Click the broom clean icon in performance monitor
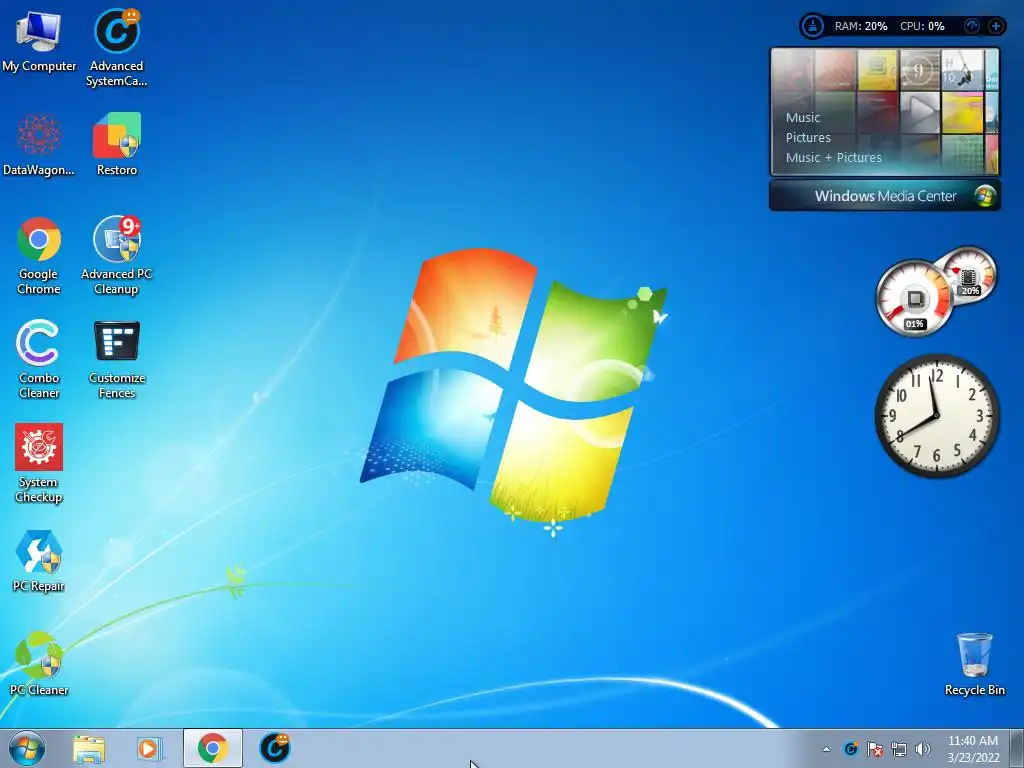1024x768 pixels. (813, 26)
